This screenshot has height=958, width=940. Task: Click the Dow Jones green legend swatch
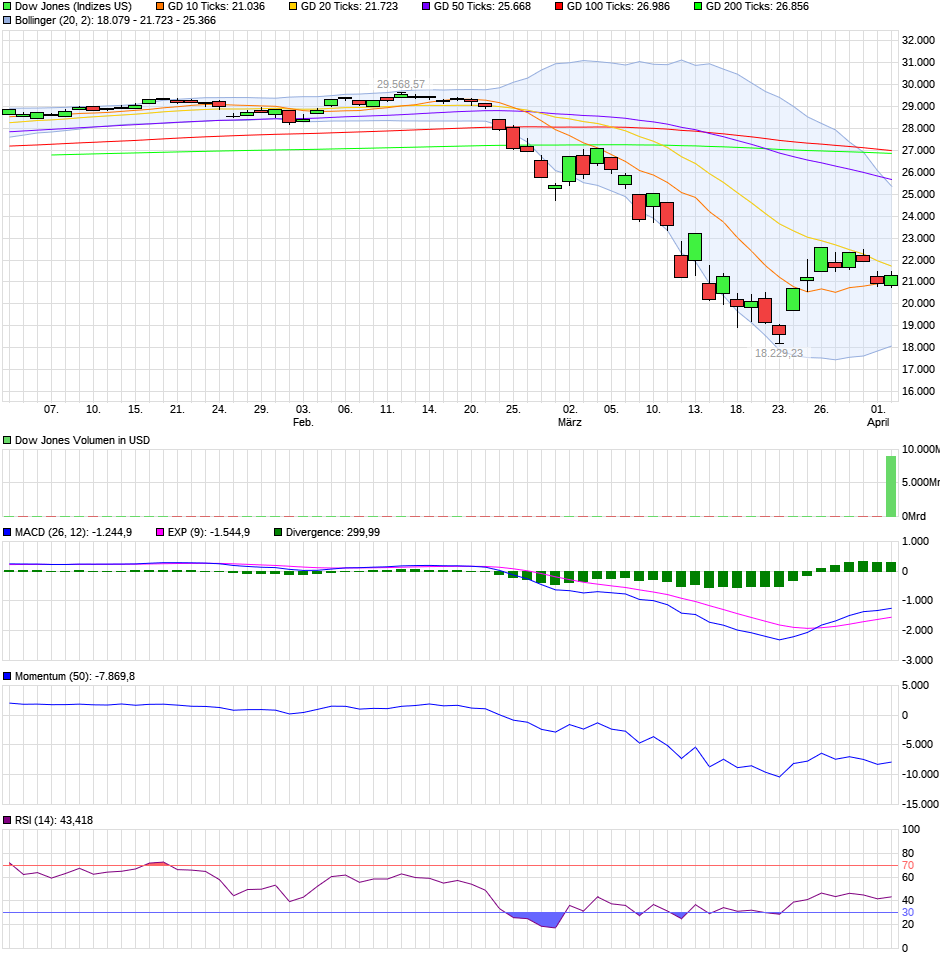pyautogui.click(x=7, y=6)
